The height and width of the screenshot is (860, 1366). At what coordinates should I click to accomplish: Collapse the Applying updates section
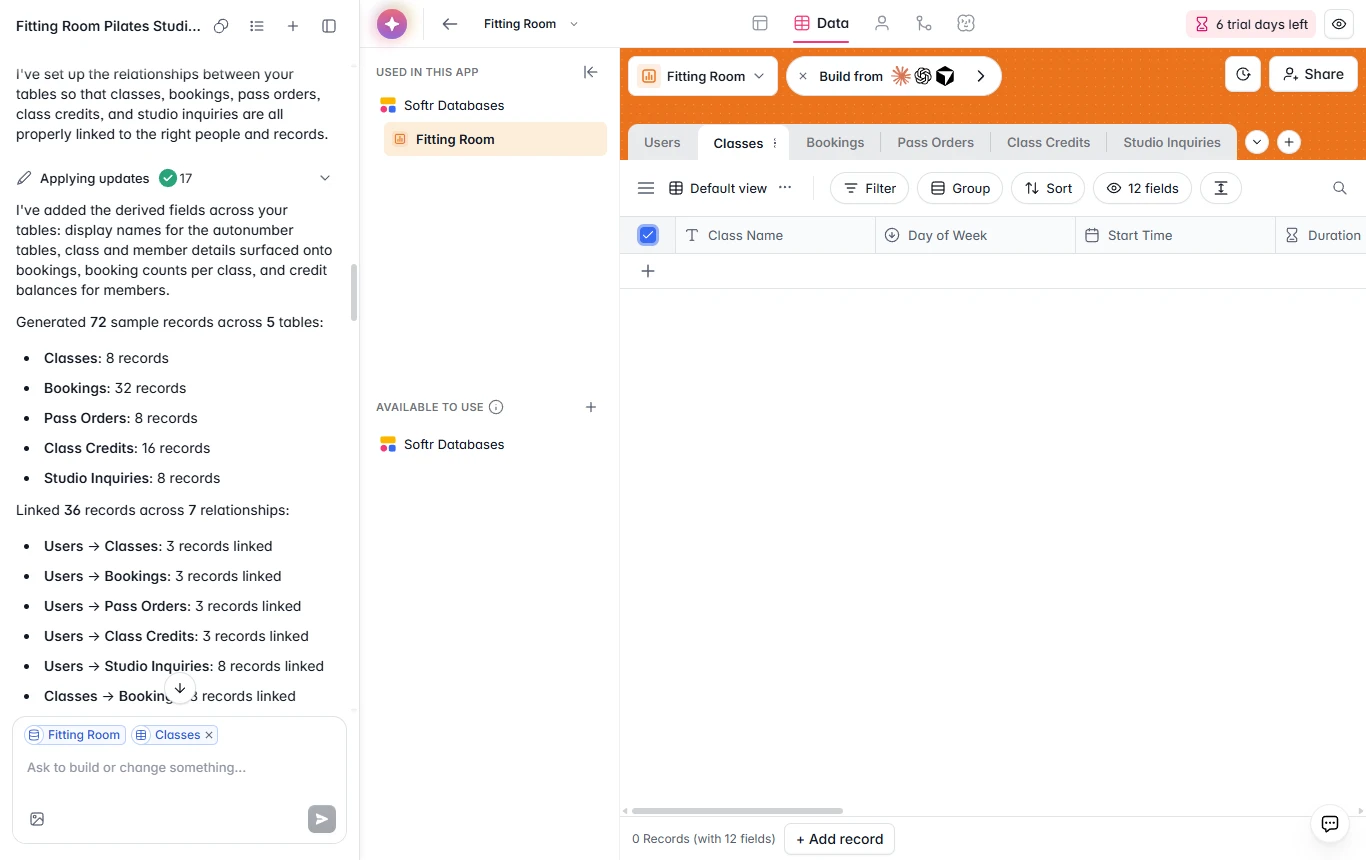coord(324,178)
